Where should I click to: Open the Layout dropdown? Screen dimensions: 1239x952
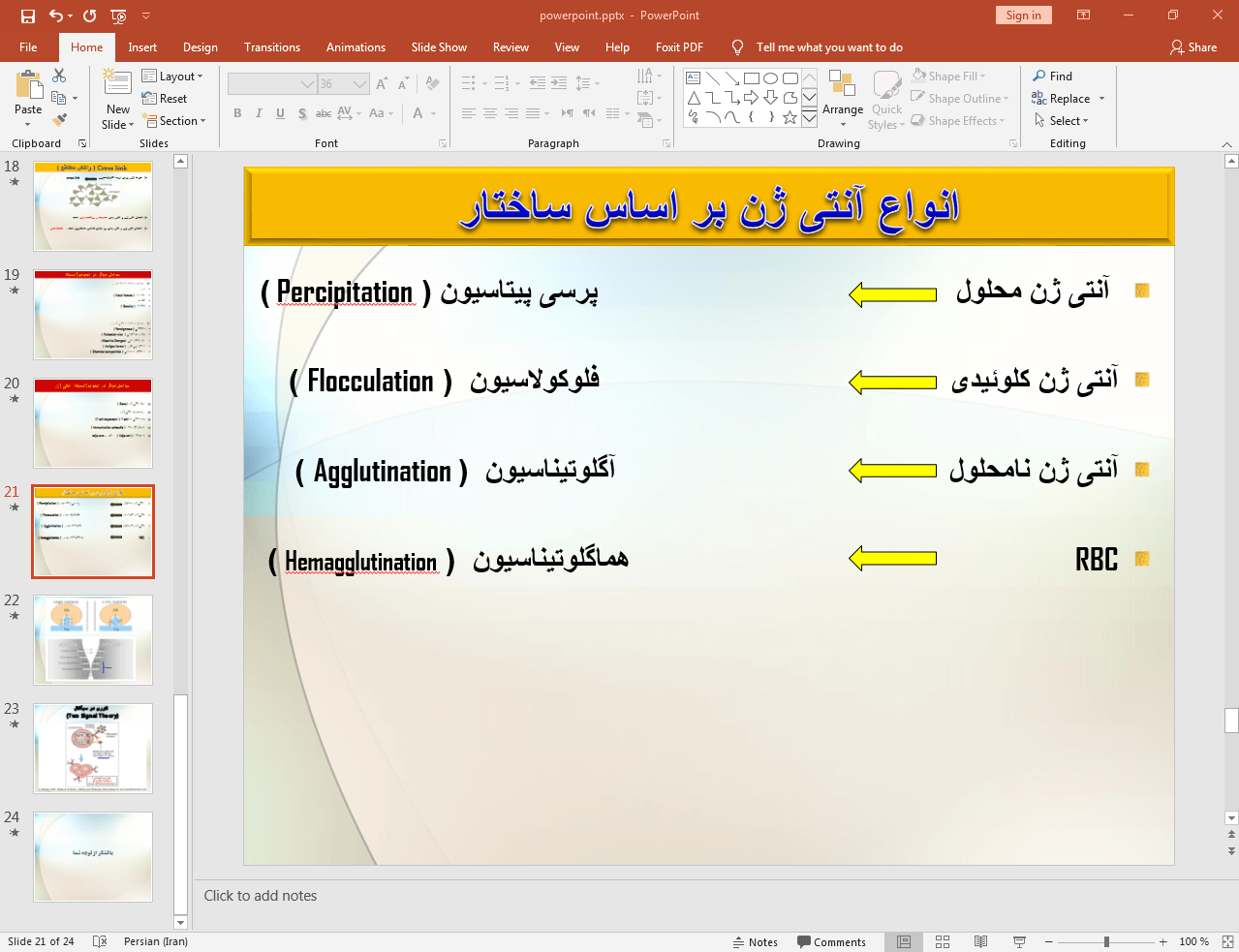point(176,75)
